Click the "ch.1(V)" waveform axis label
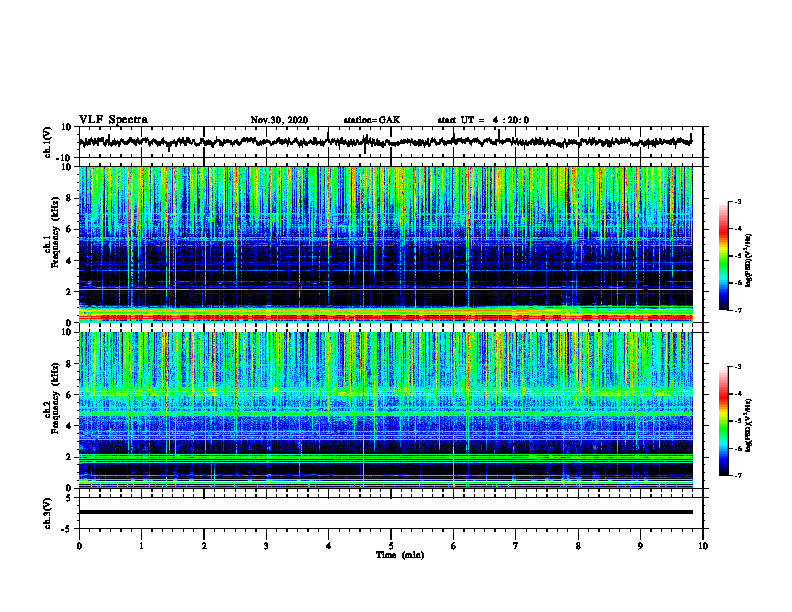 tap(48, 142)
